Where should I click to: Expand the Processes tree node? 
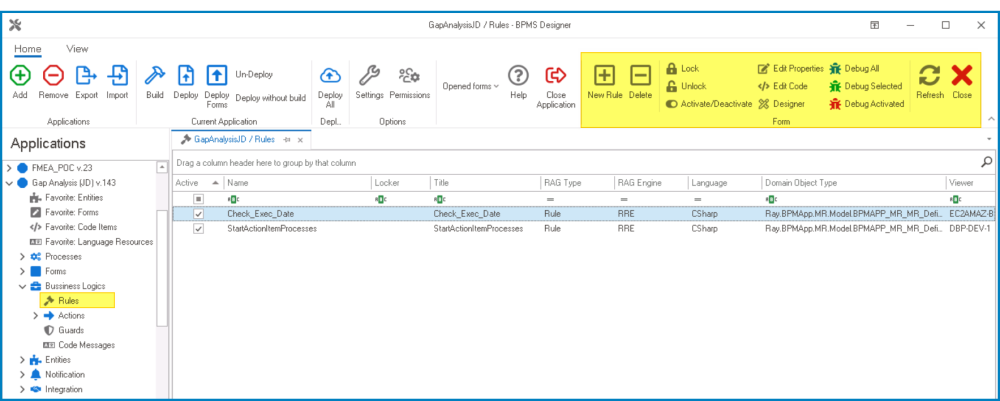click(x=23, y=257)
